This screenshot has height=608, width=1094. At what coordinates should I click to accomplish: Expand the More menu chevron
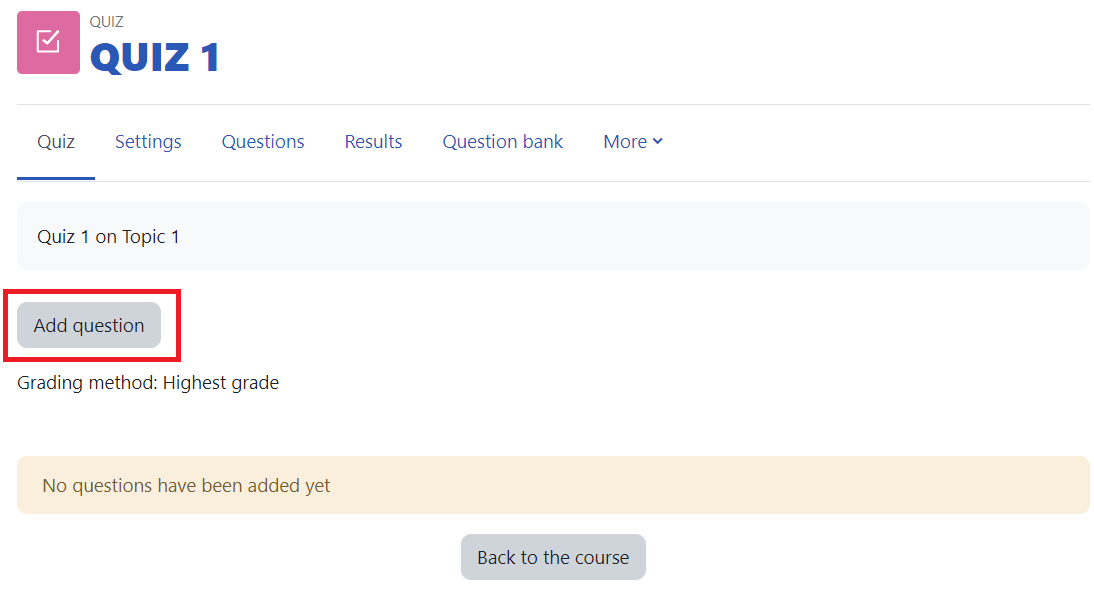[x=658, y=142]
